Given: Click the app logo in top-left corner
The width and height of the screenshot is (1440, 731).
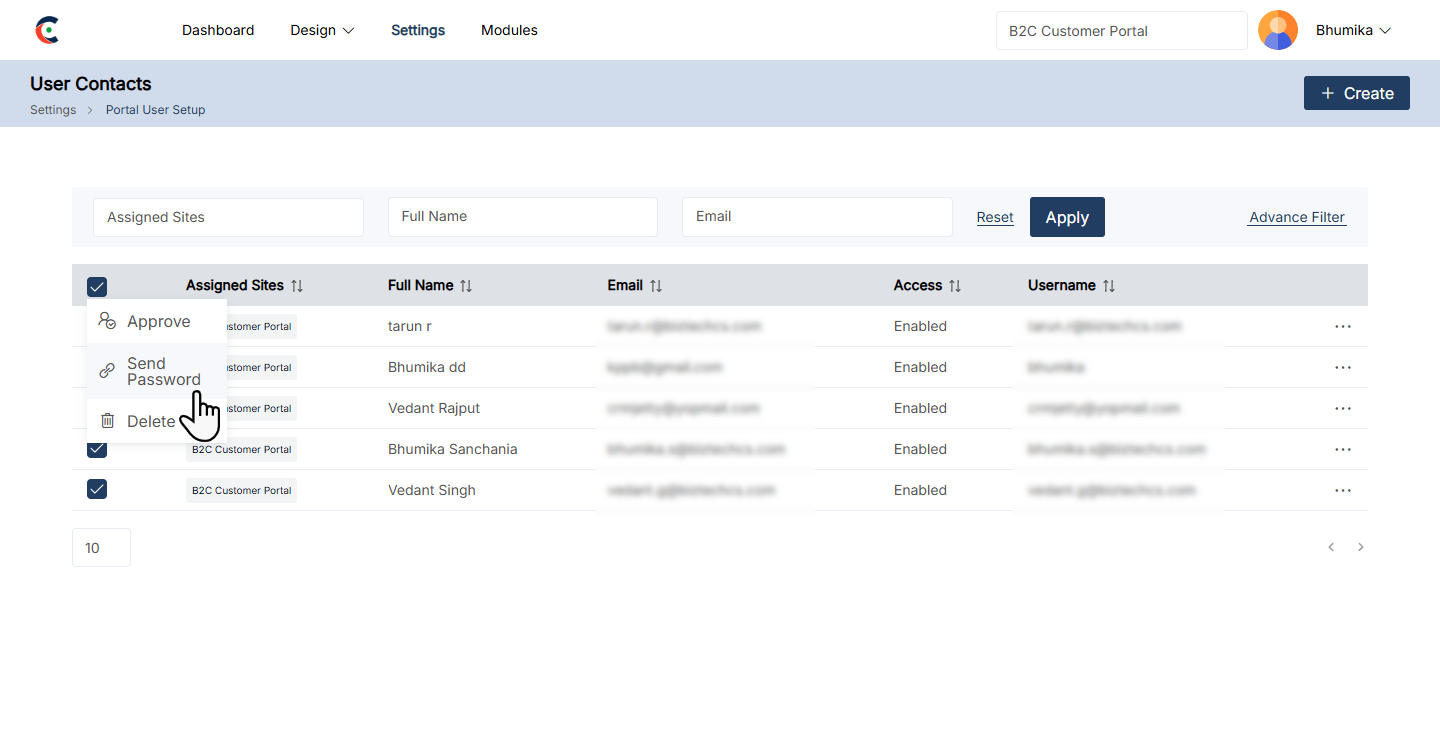Looking at the screenshot, I should coord(47,30).
